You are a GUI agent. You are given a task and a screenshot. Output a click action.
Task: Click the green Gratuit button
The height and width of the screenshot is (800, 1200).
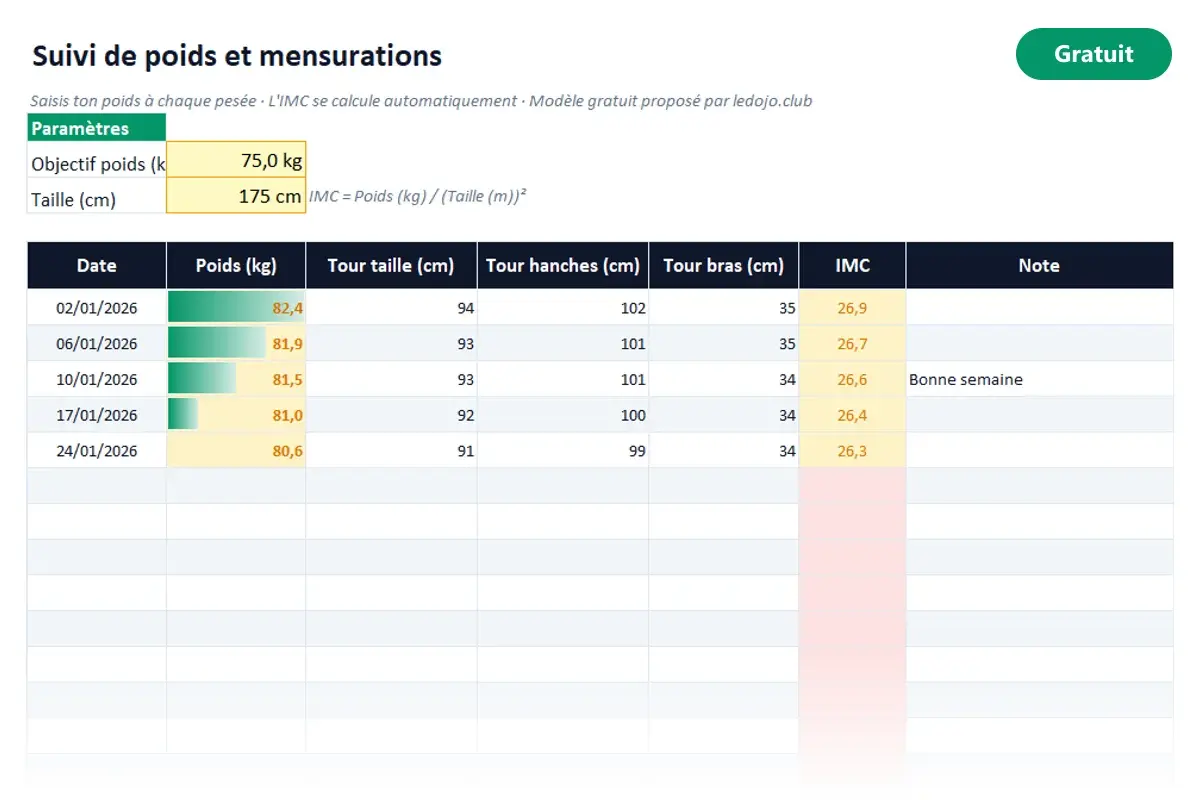click(x=1093, y=54)
